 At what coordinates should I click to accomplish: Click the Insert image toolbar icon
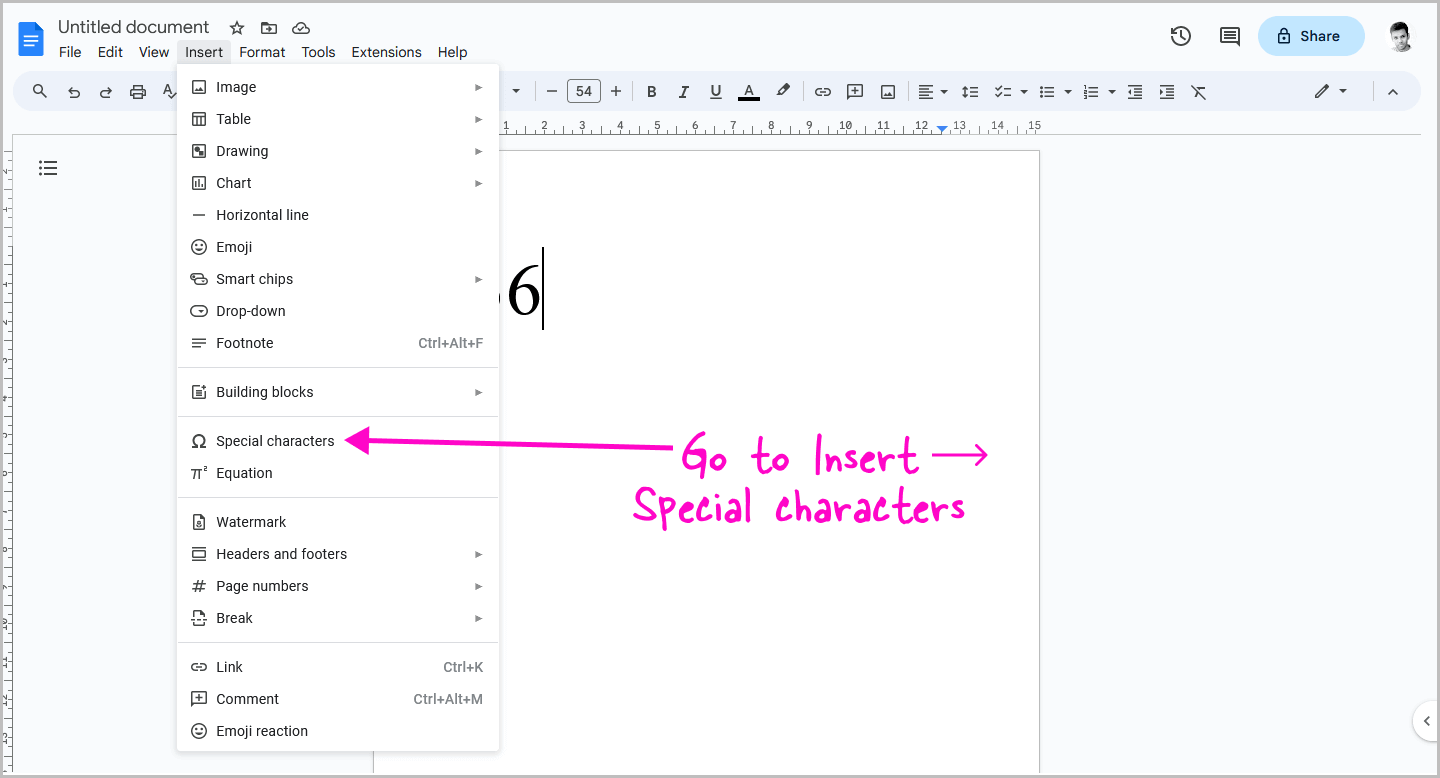[888, 91]
